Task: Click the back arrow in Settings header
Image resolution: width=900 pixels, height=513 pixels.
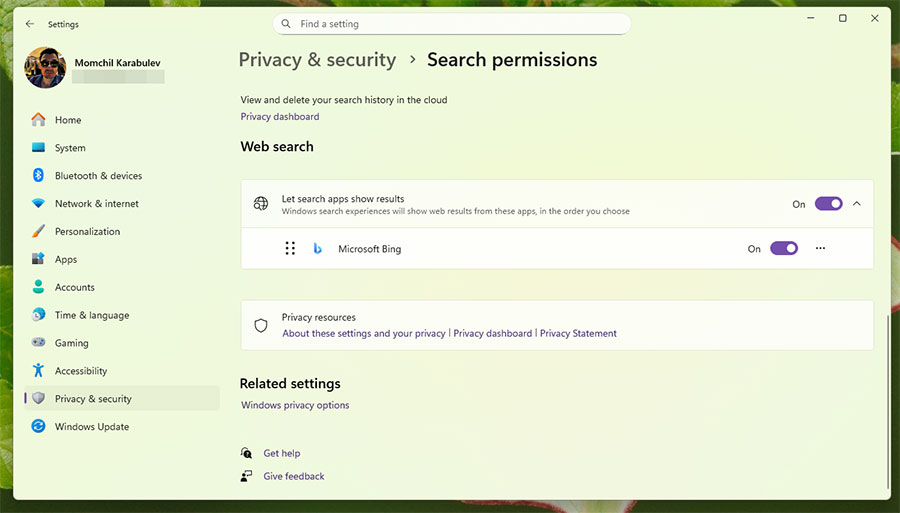Action: (30, 24)
